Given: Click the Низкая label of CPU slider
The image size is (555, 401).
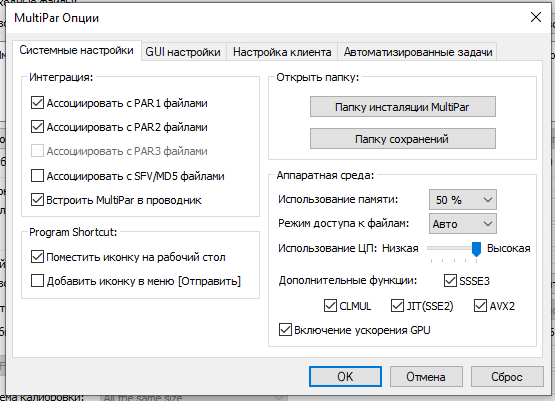Looking at the screenshot, I should [x=400, y=248].
